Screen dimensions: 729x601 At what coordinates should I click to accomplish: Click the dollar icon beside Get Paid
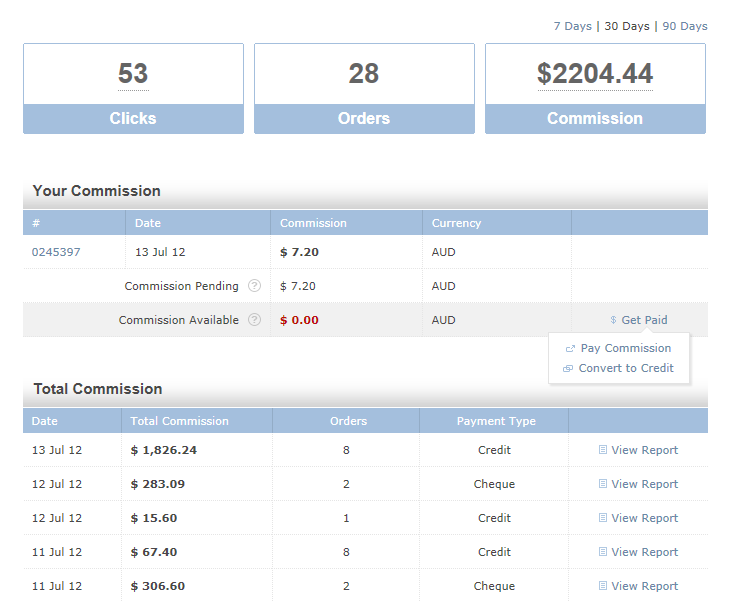tap(613, 320)
